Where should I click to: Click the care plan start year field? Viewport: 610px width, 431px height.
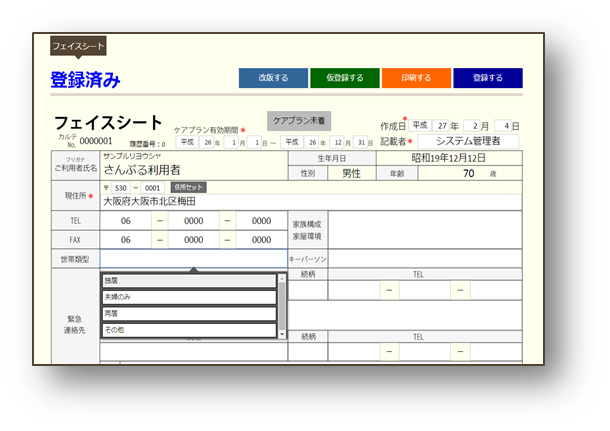pos(207,142)
